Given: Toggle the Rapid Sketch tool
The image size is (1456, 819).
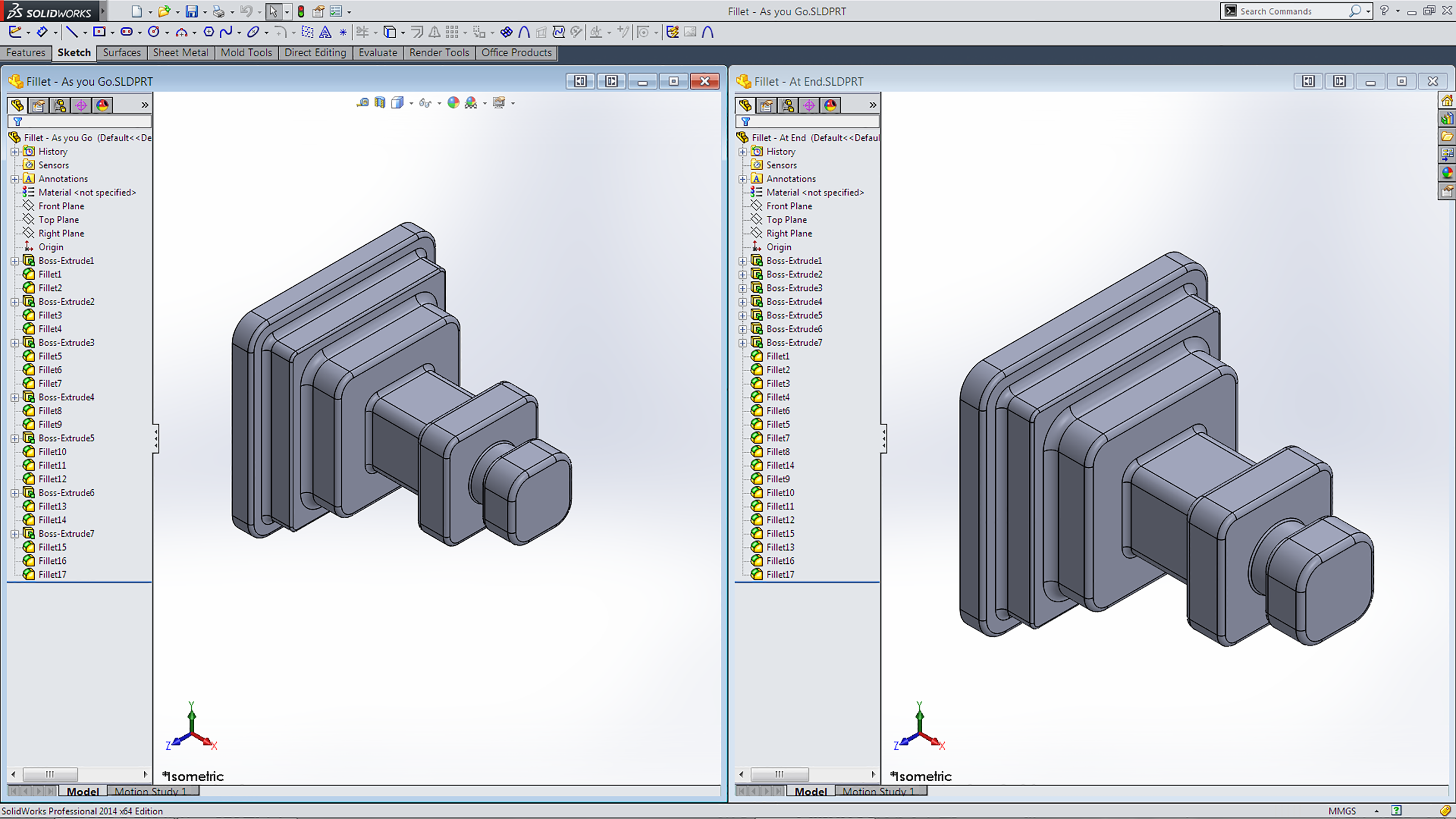Looking at the screenshot, I should coord(672,32).
